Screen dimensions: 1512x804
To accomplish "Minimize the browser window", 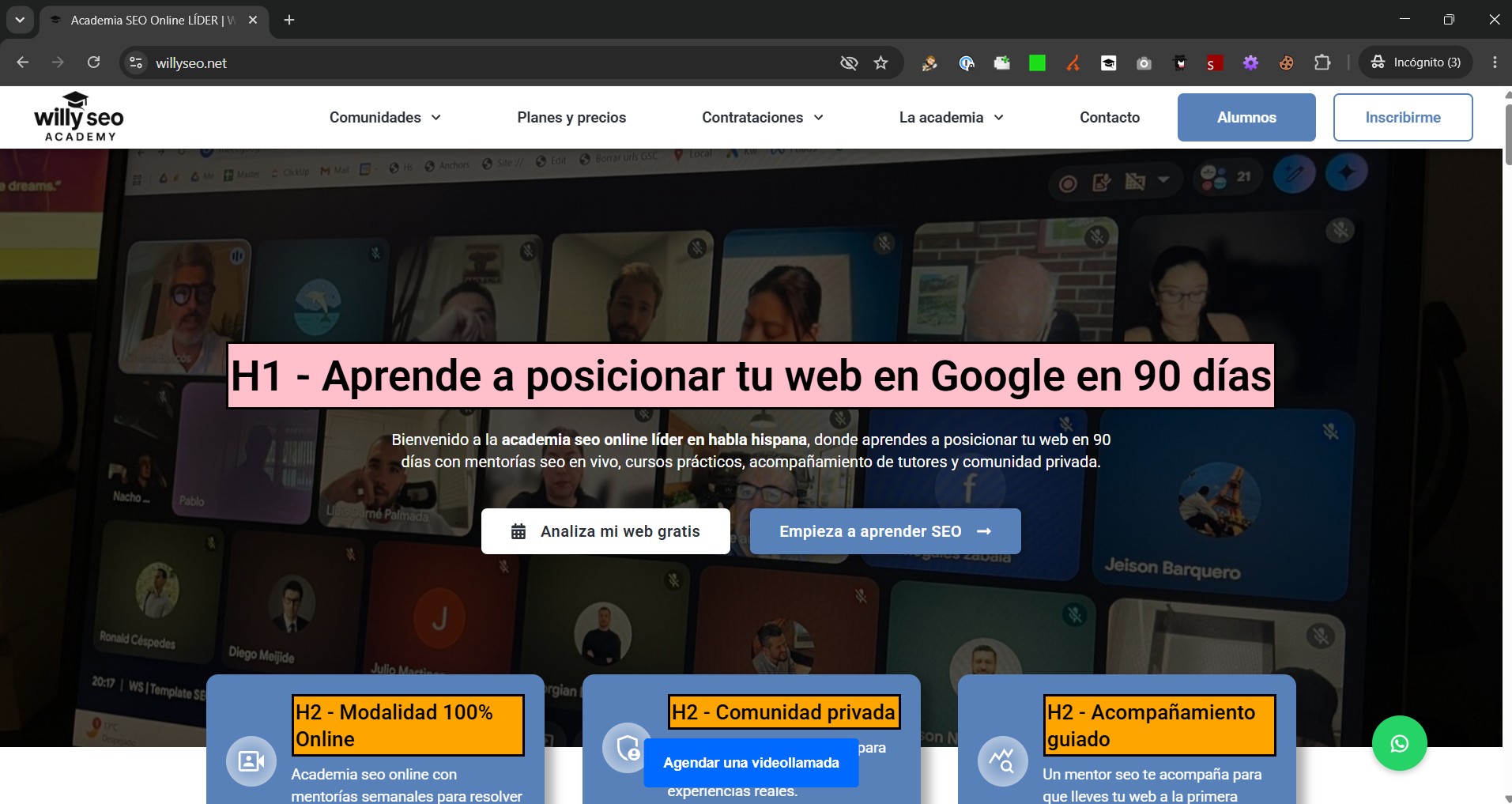I will 1405,20.
